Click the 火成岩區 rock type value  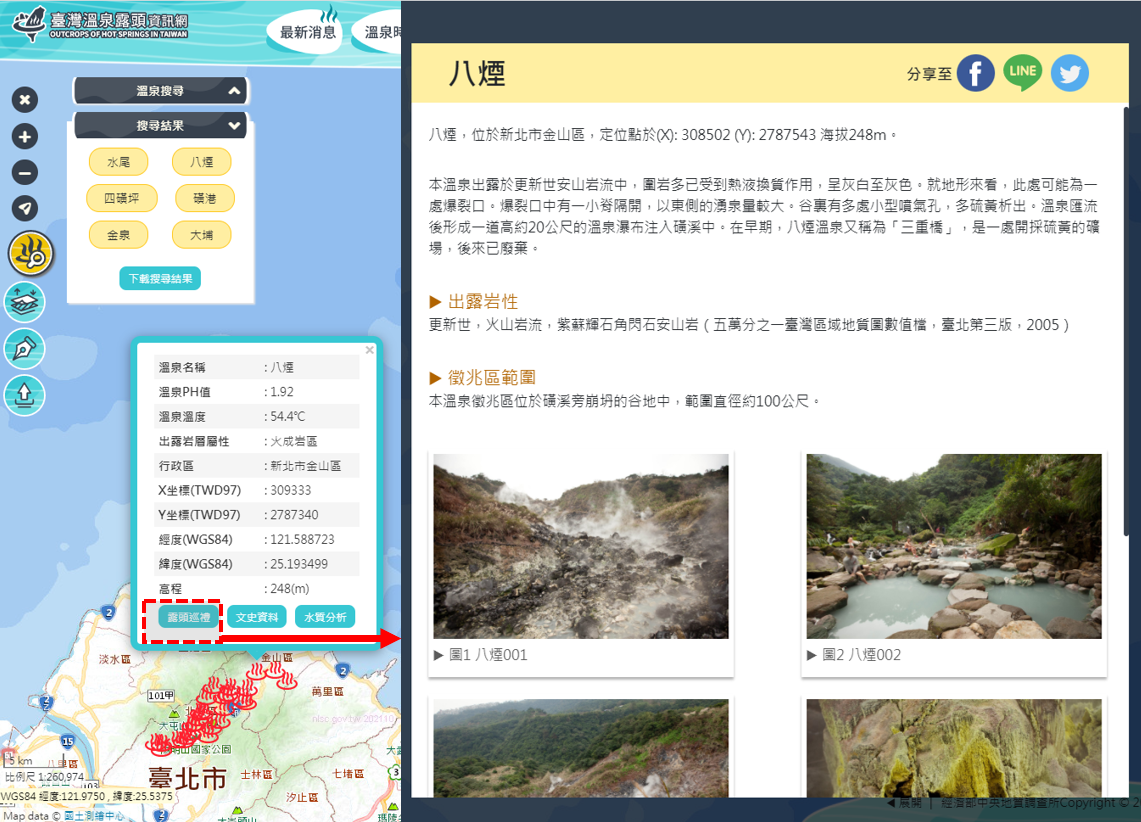(294, 441)
